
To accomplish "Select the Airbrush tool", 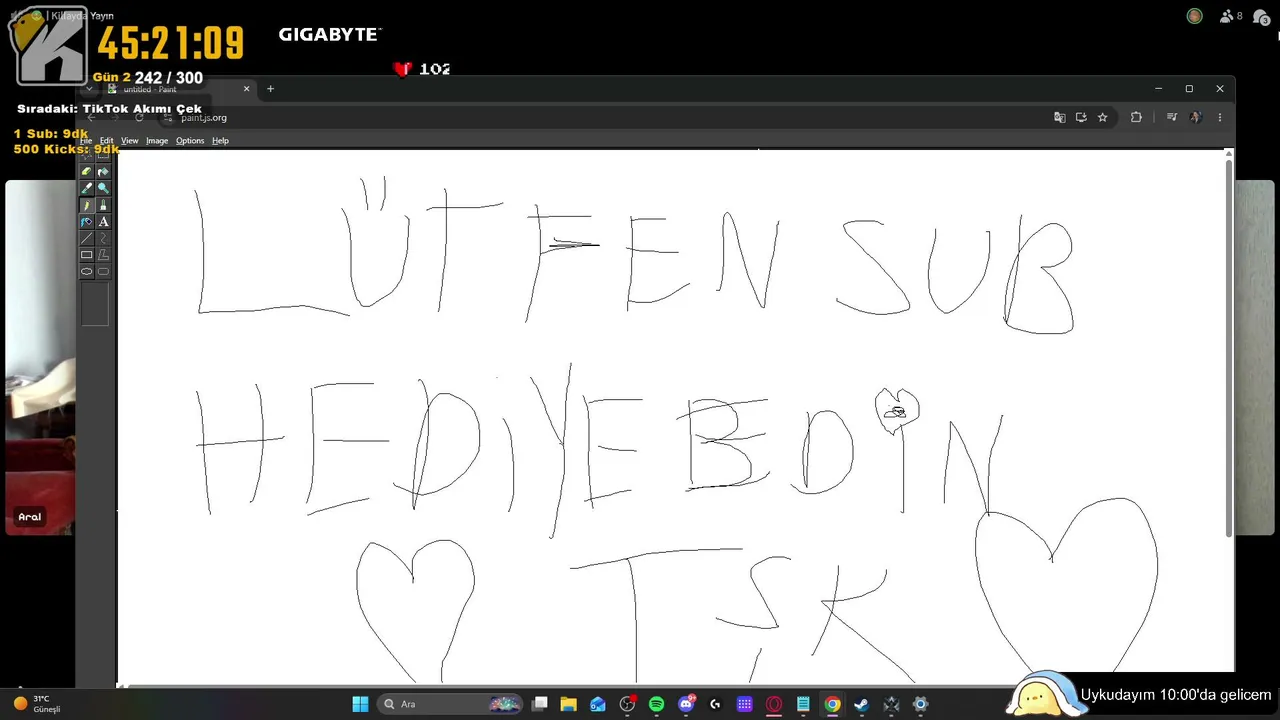I will 87,222.
